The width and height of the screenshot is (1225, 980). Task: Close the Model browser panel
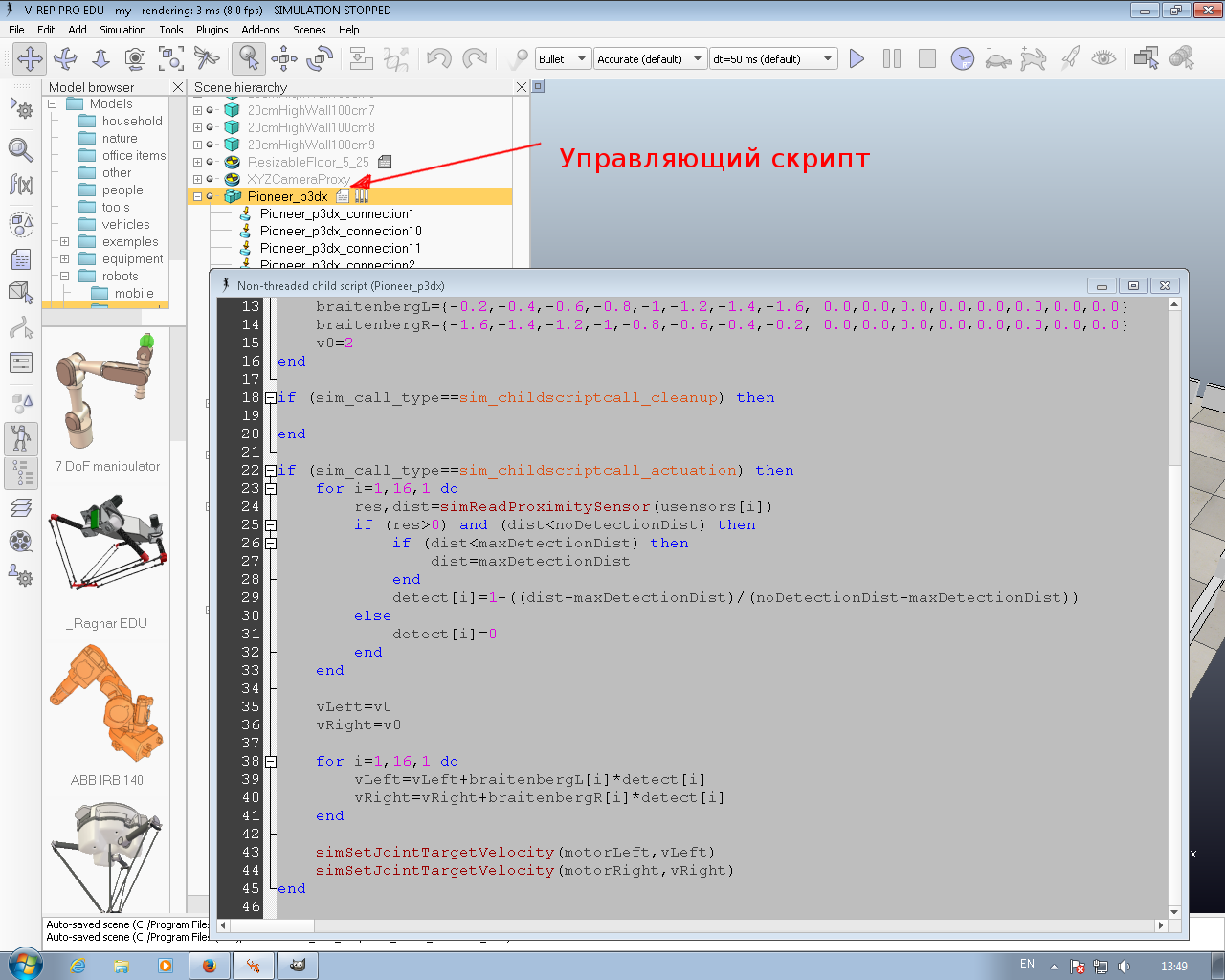(177, 87)
